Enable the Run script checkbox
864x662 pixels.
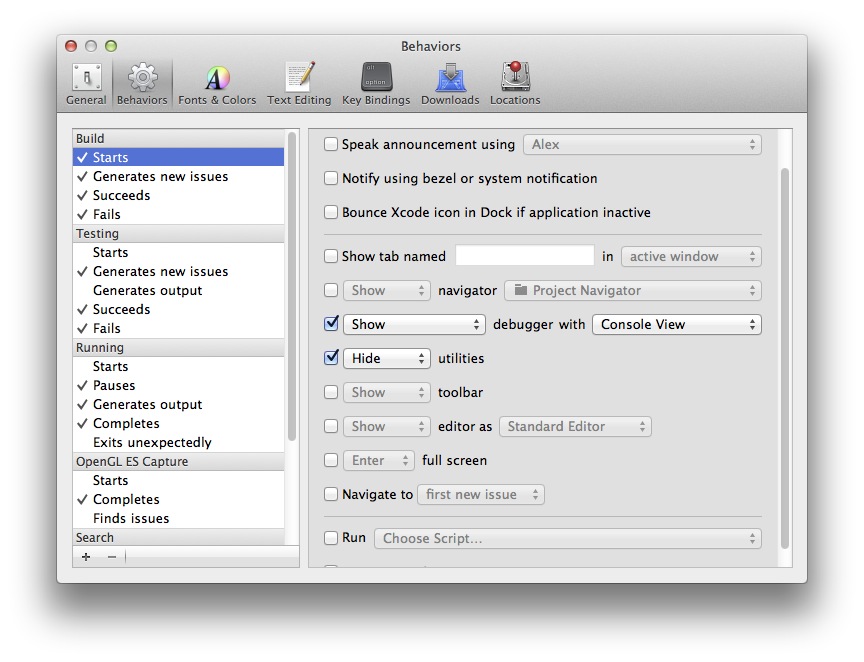pos(331,538)
